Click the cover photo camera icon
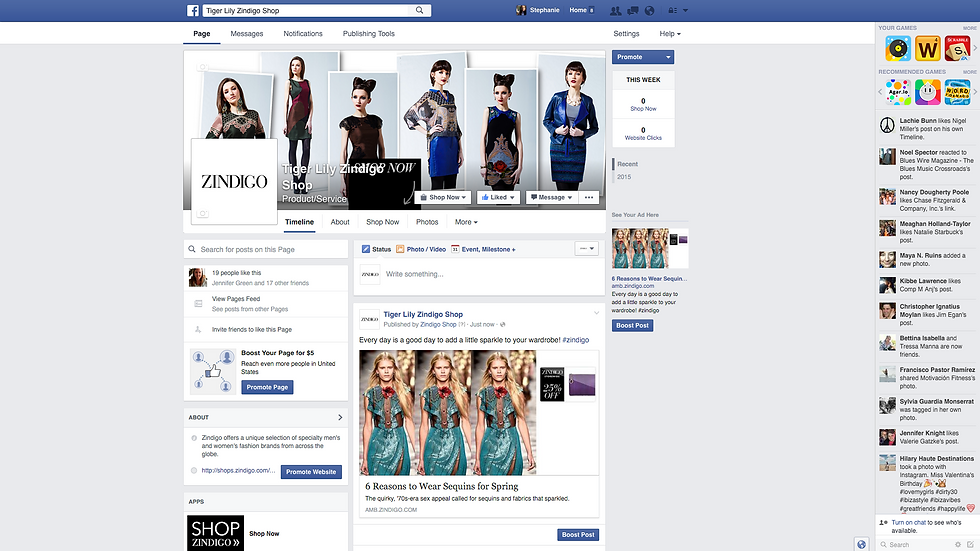980x551 pixels. coord(202,67)
